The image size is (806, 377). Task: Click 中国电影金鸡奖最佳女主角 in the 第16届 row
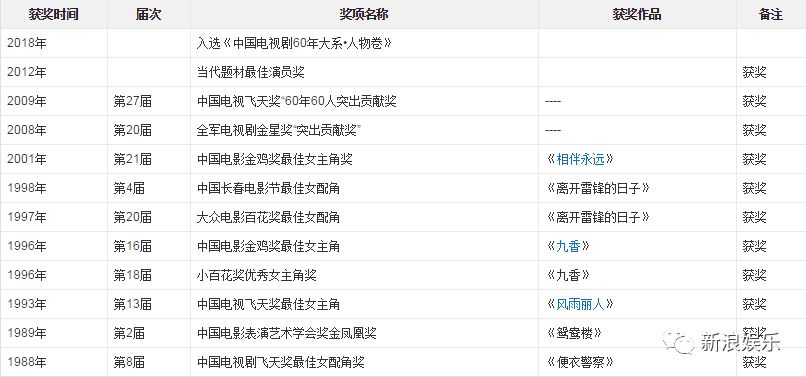268,246
